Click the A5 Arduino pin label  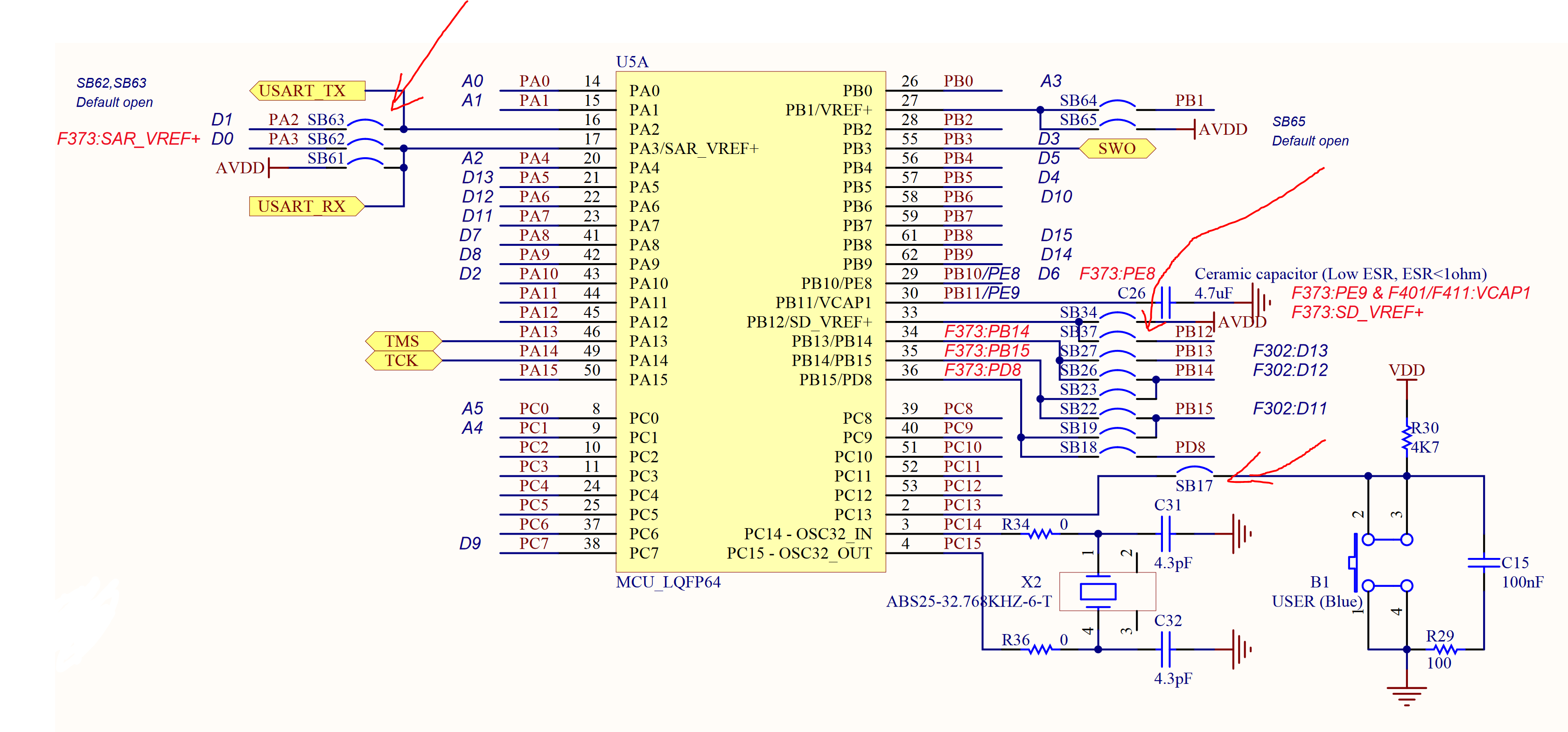coord(472,408)
